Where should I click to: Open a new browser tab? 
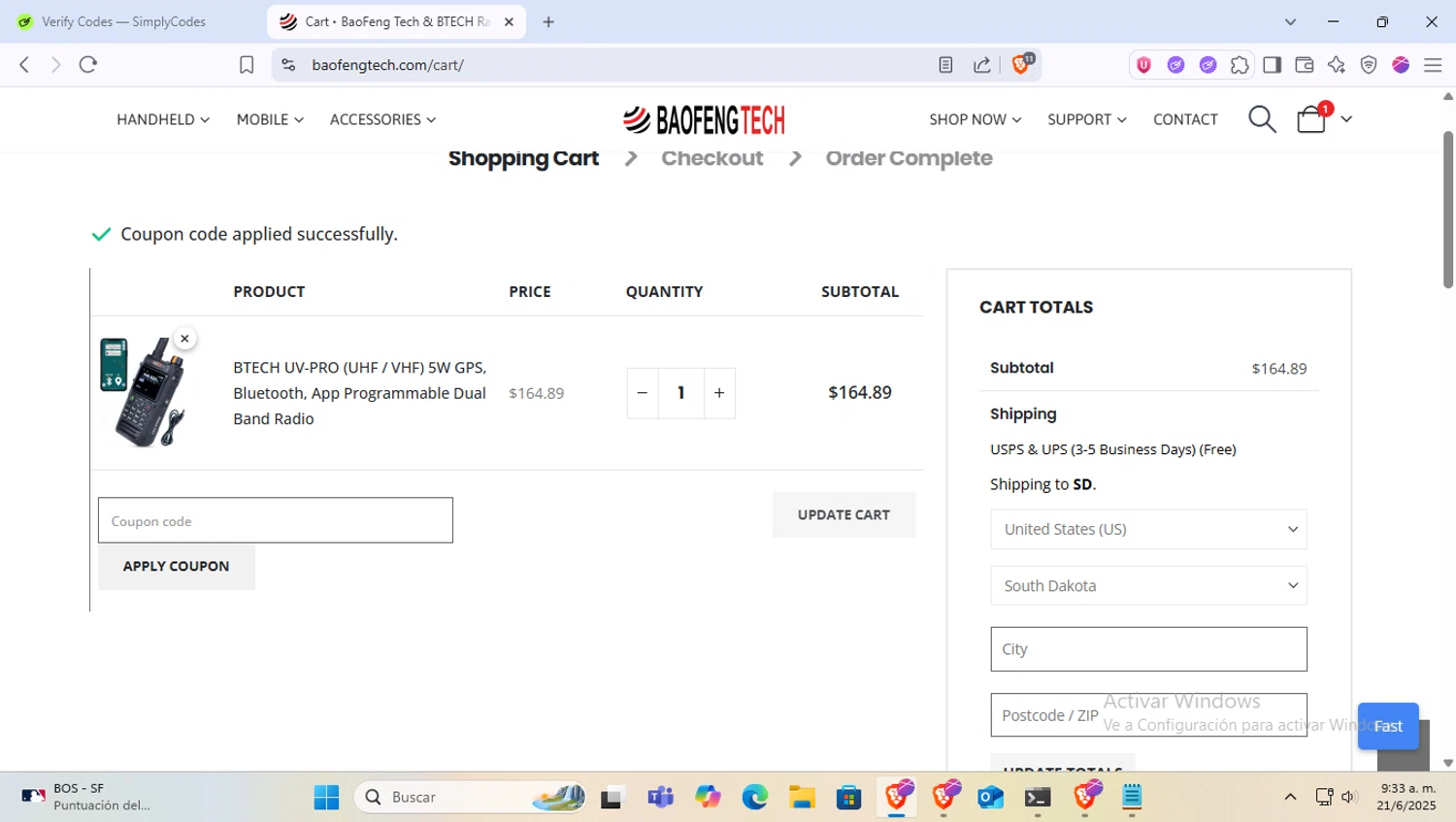pyautogui.click(x=548, y=21)
